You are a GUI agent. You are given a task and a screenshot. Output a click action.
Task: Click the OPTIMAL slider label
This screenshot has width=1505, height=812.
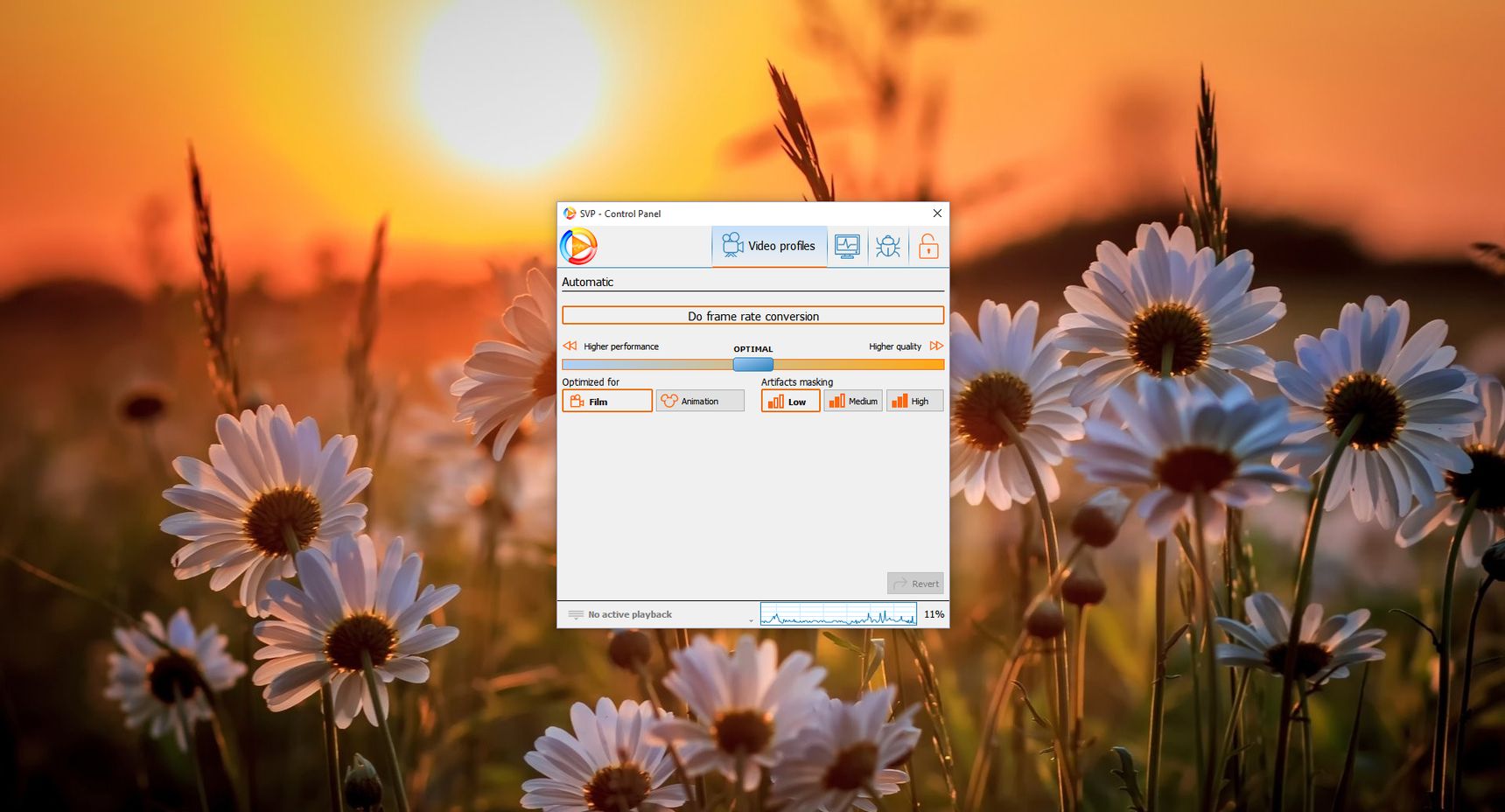point(753,349)
